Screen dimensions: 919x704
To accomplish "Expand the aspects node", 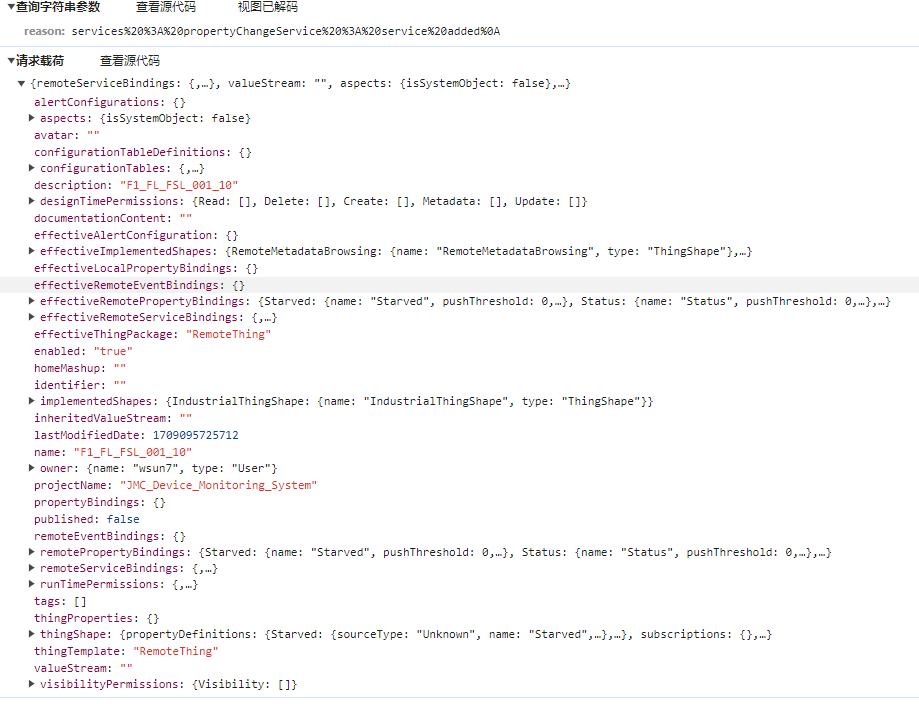I will coord(32,118).
